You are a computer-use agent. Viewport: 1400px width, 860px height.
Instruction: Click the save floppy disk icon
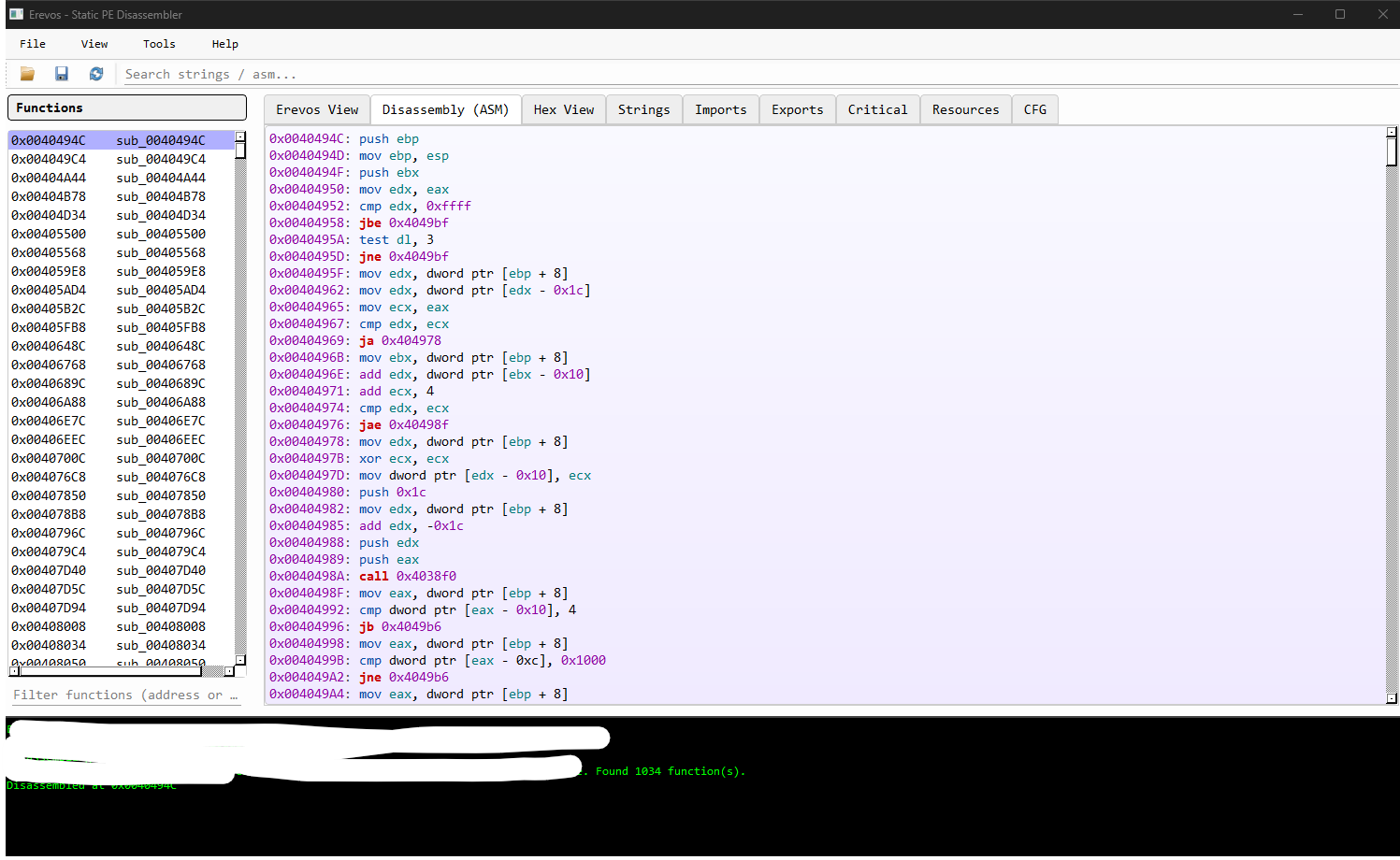(x=62, y=74)
